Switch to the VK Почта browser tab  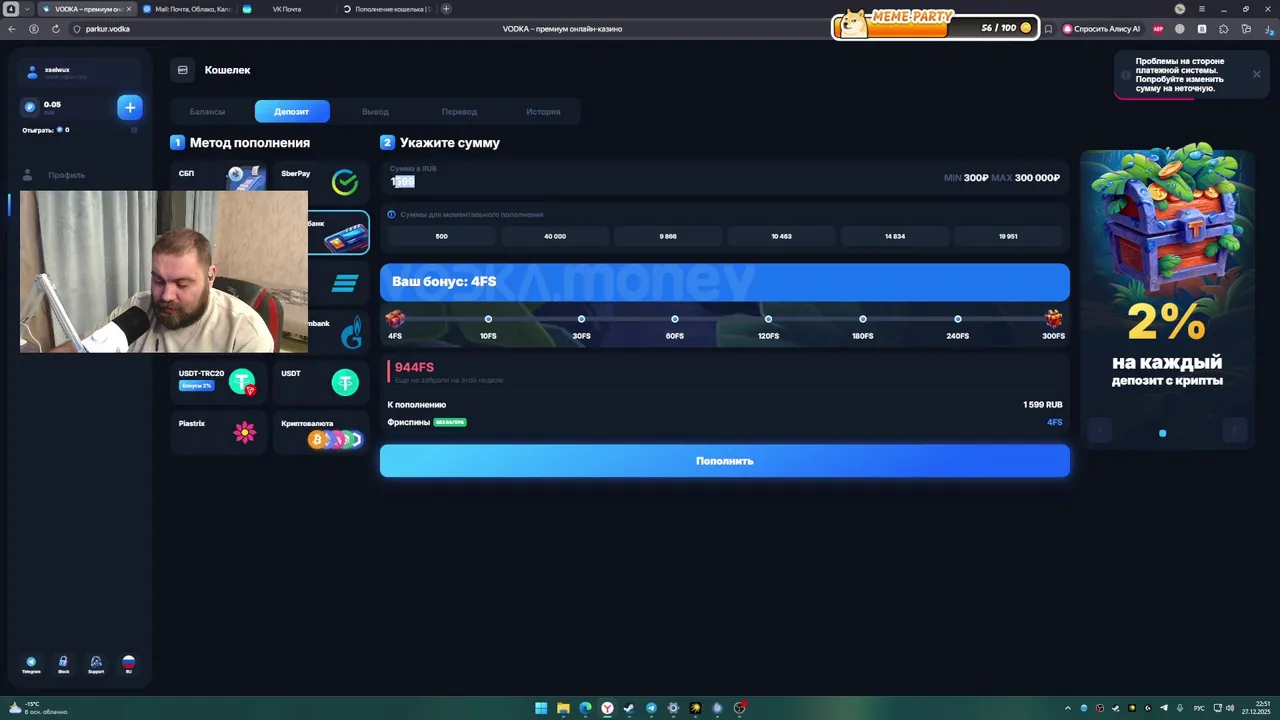tap(285, 9)
